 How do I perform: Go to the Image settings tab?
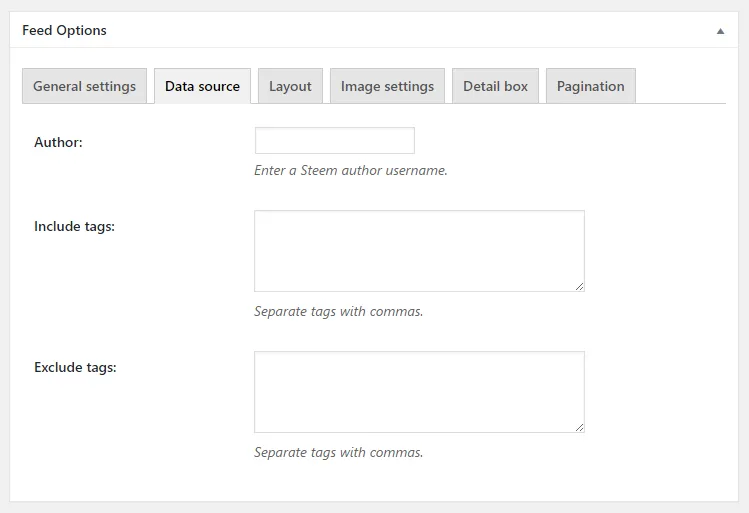tap(387, 86)
